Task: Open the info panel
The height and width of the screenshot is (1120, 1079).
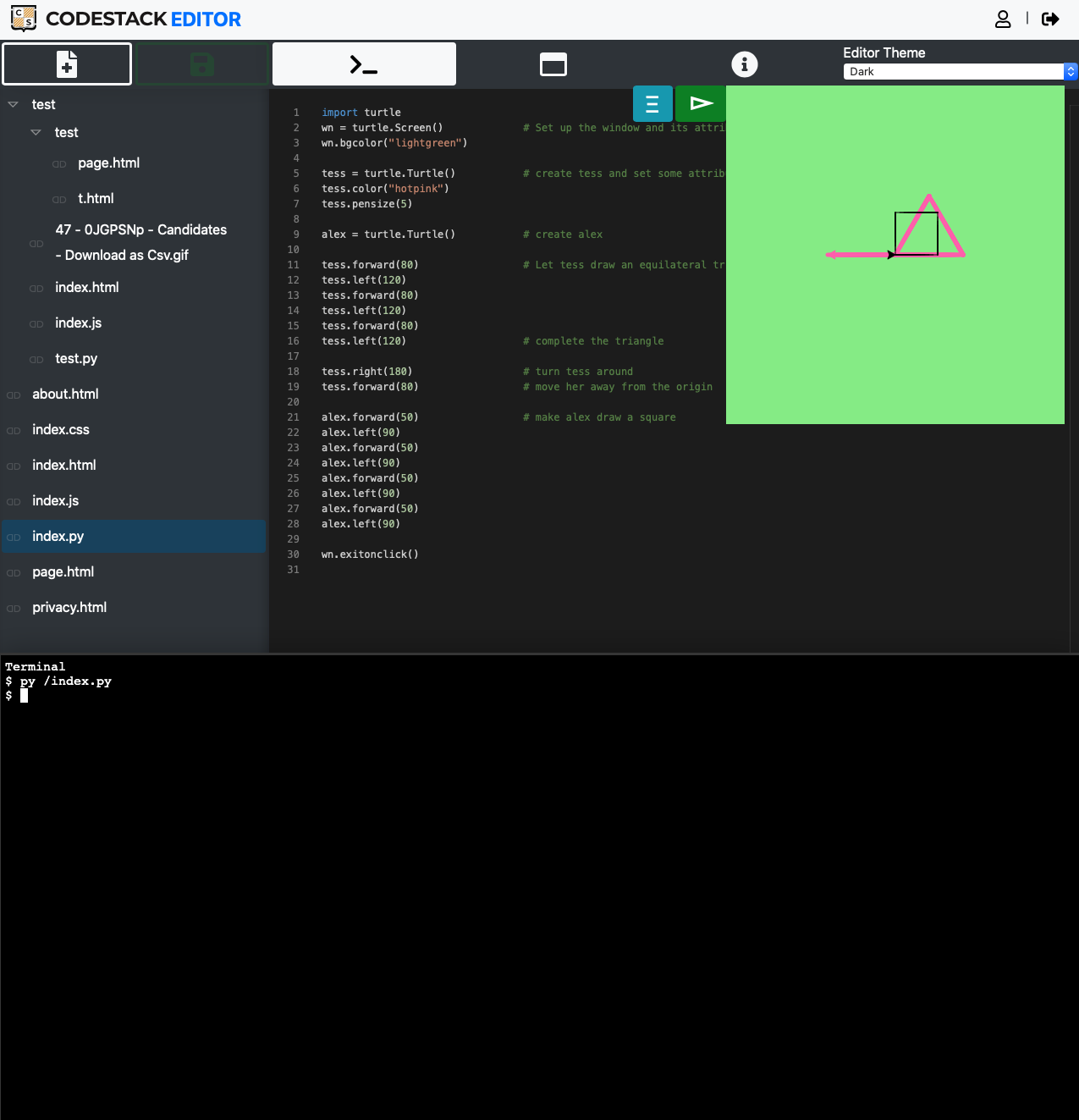Action: coord(745,63)
